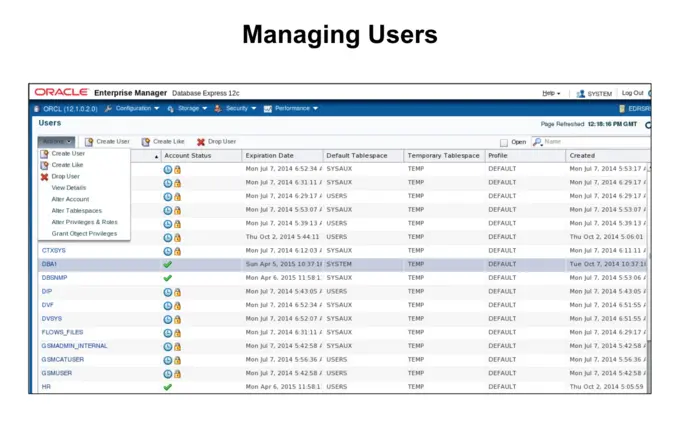
Task: Click the Log Out link
Action: point(632,93)
